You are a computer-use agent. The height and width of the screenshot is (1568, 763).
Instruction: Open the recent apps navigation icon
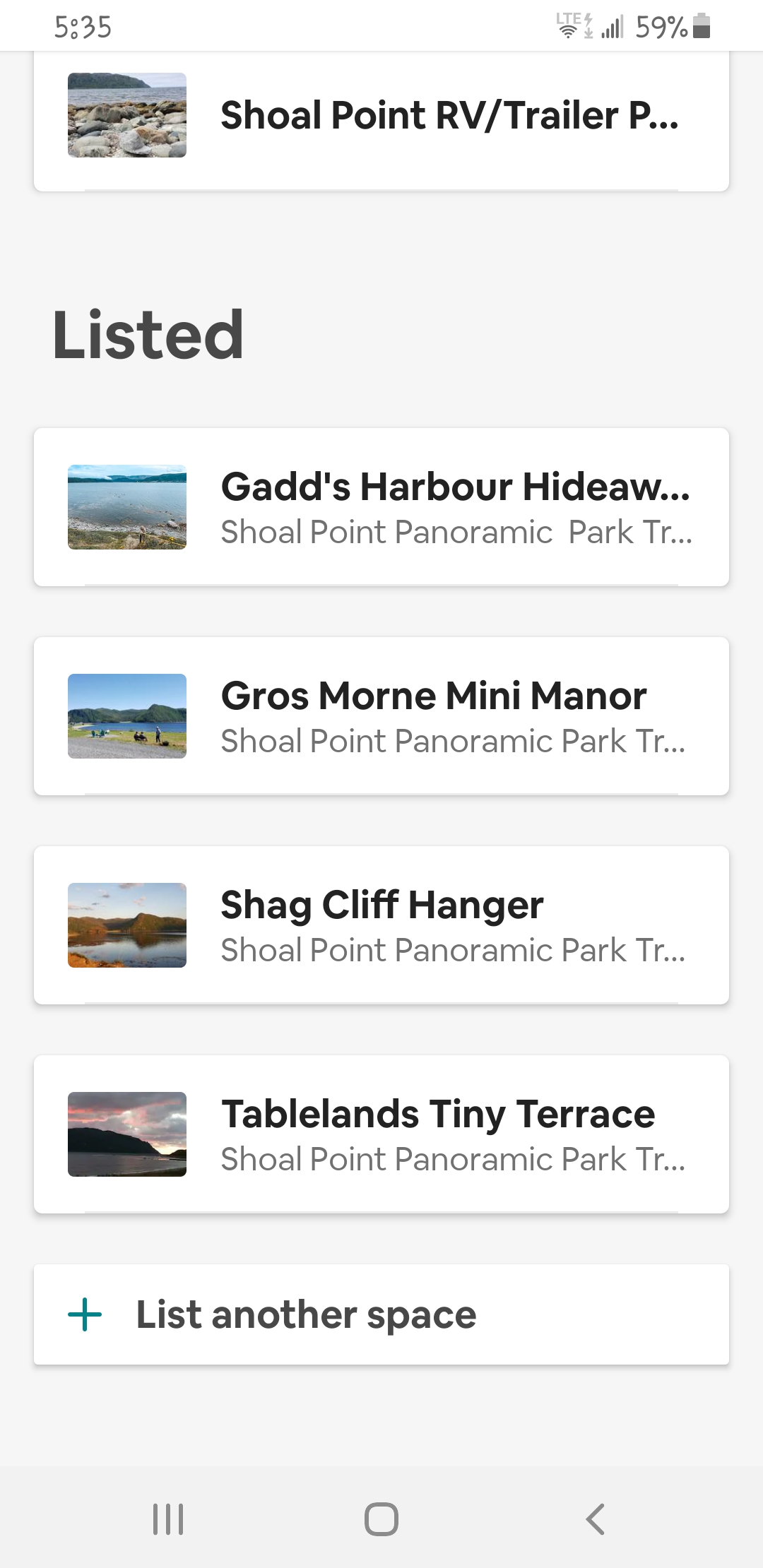click(168, 1519)
